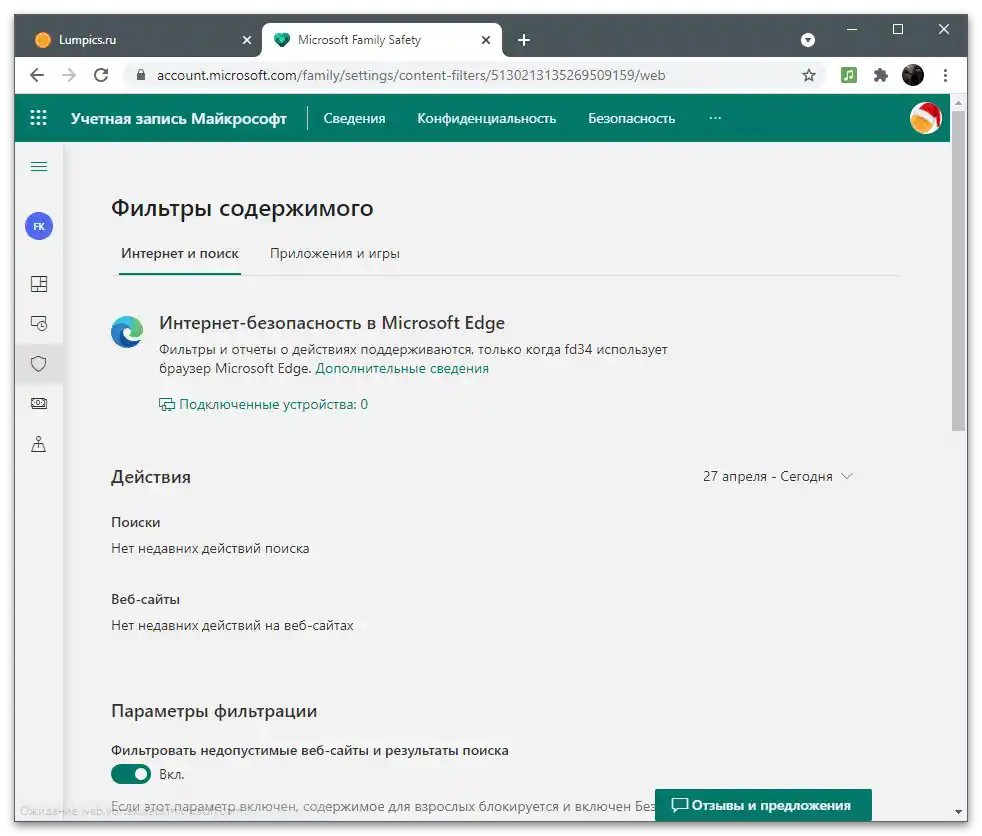The image size is (982, 836).
Task: Click the scrollbar down arrow
Action: [x=958, y=812]
